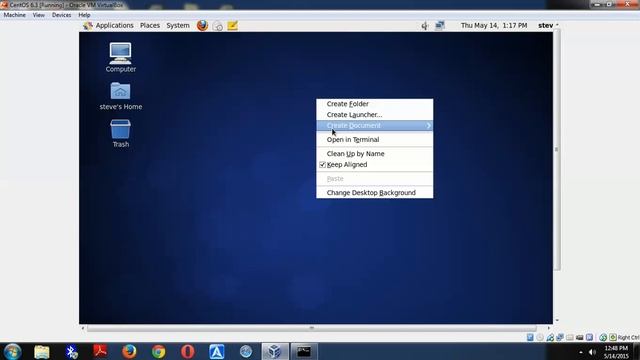Expand the Create Document submenu arrow
The width and height of the screenshot is (640, 360).
428,125
